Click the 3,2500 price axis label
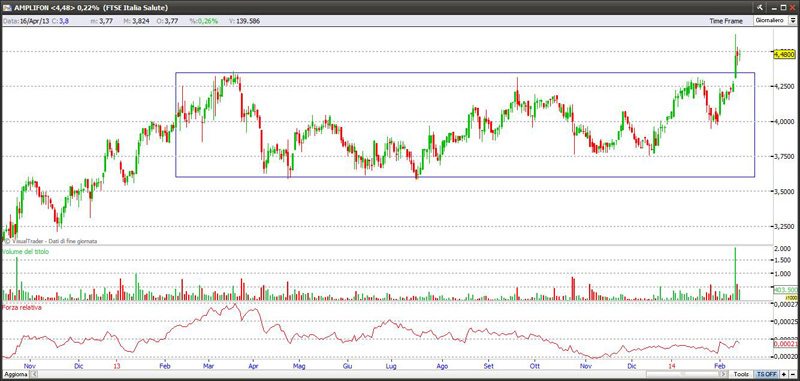This screenshot has height=381, width=800. [784, 226]
